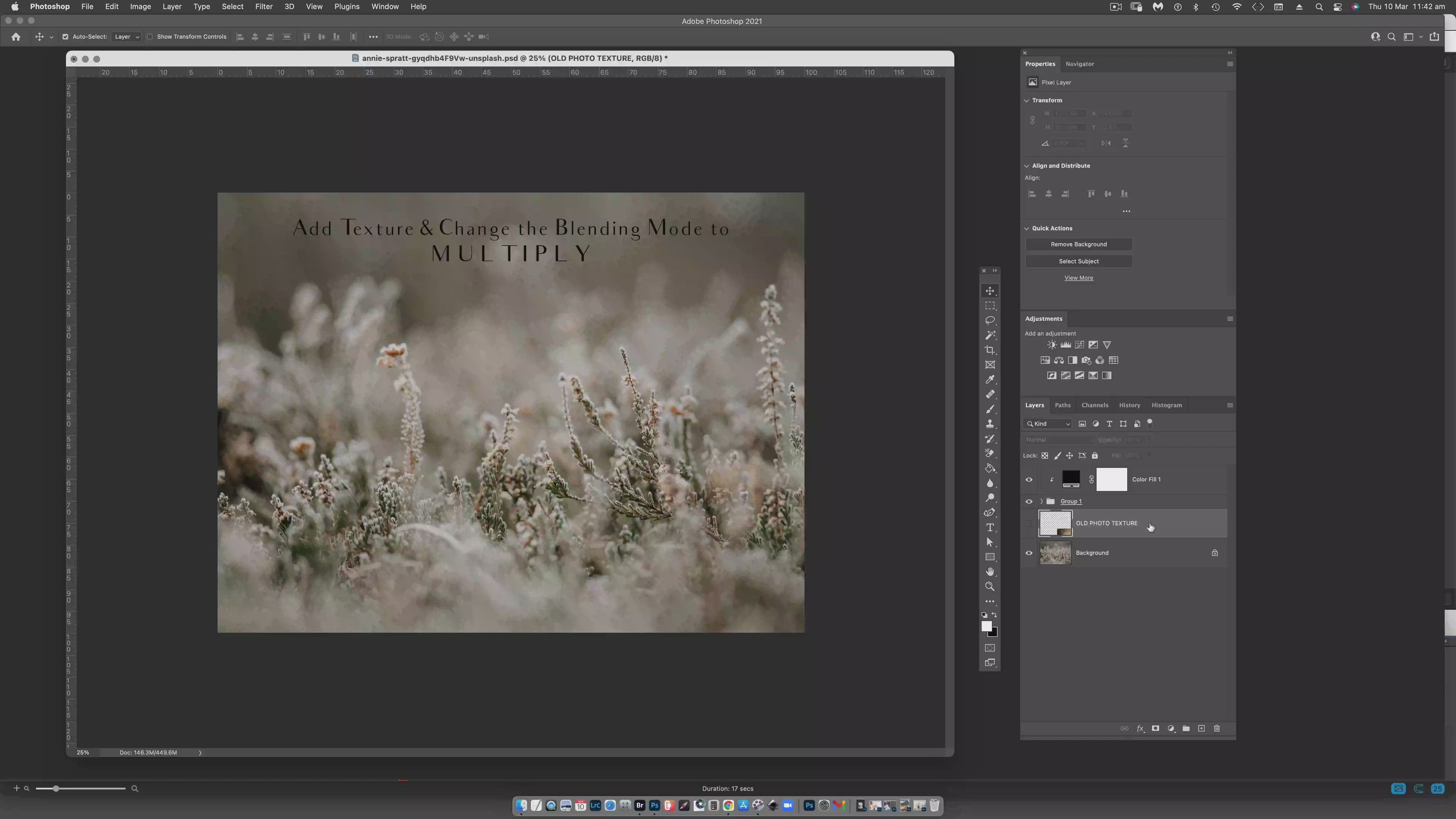This screenshot has width=1456, height=819.
Task: Click the delete layer trash icon
Action: 1217,728
